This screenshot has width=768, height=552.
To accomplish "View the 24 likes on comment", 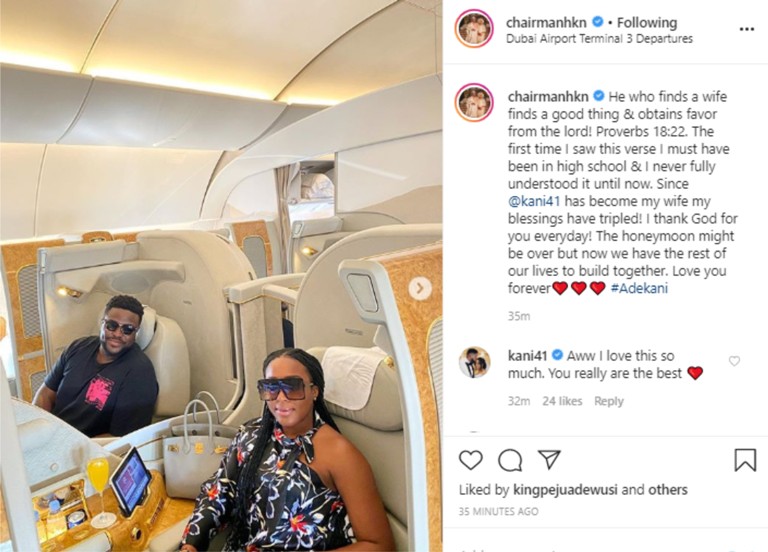I will tap(562, 401).
